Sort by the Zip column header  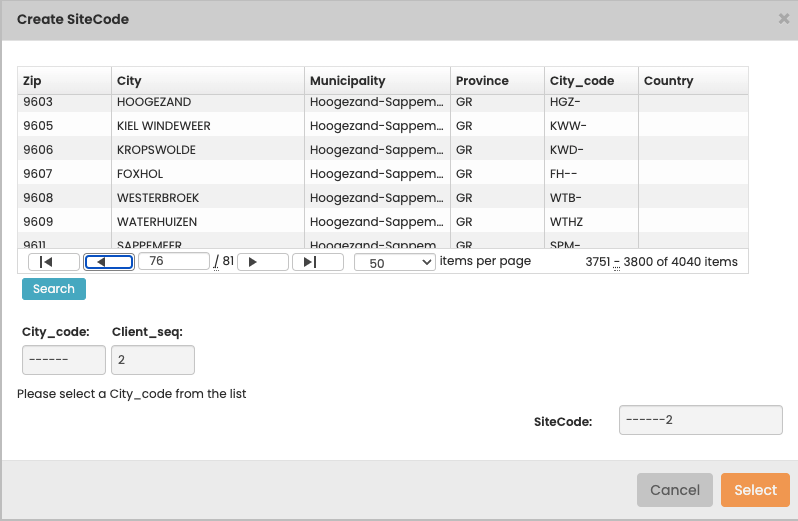(64, 81)
